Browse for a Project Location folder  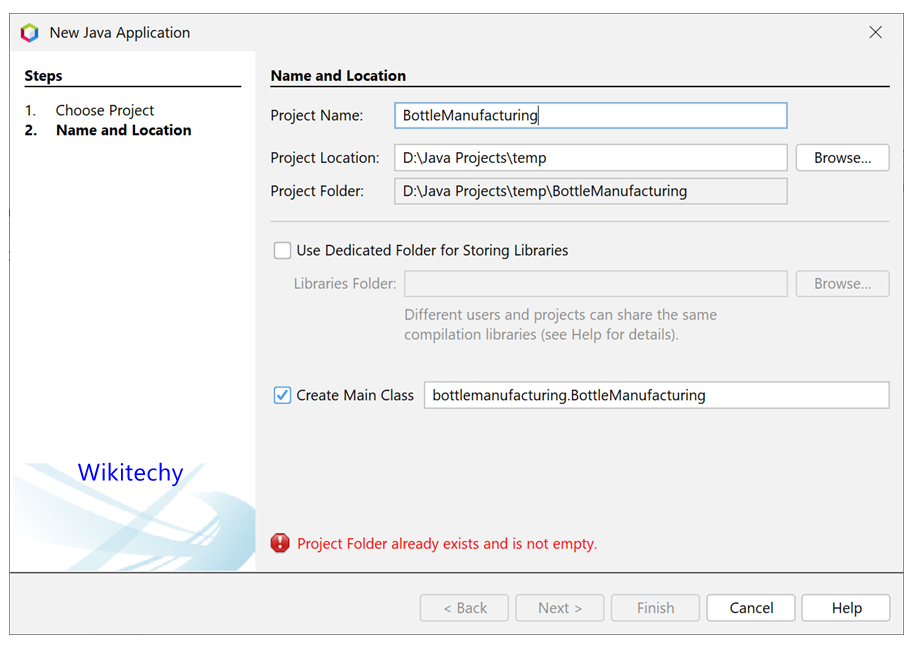pyautogui.click(x=842, y=158)
